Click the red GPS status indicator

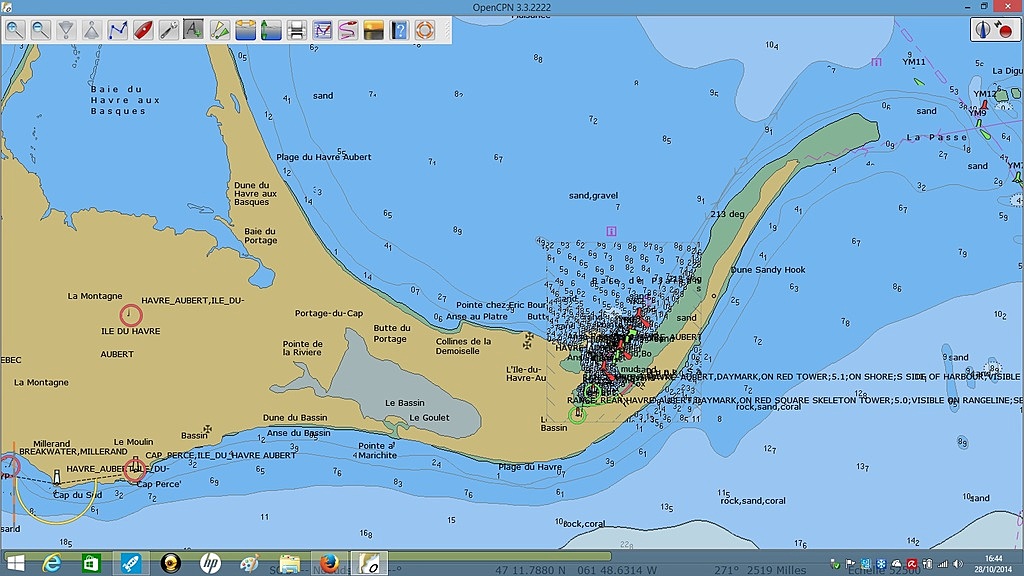point(1004,29)
